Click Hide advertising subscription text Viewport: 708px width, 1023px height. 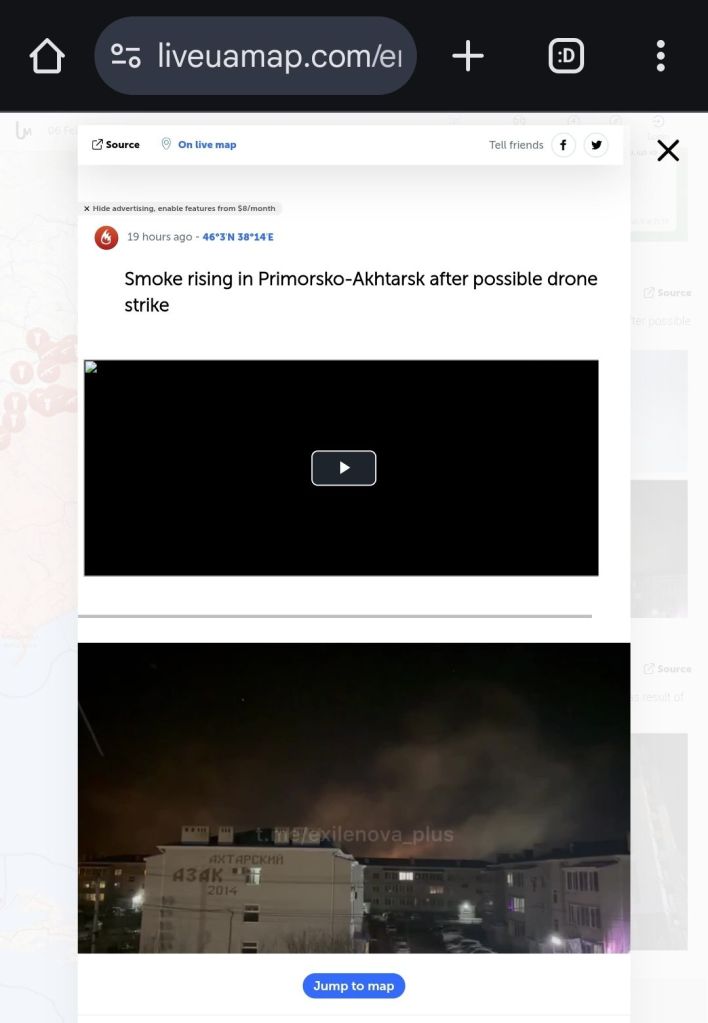184,209
